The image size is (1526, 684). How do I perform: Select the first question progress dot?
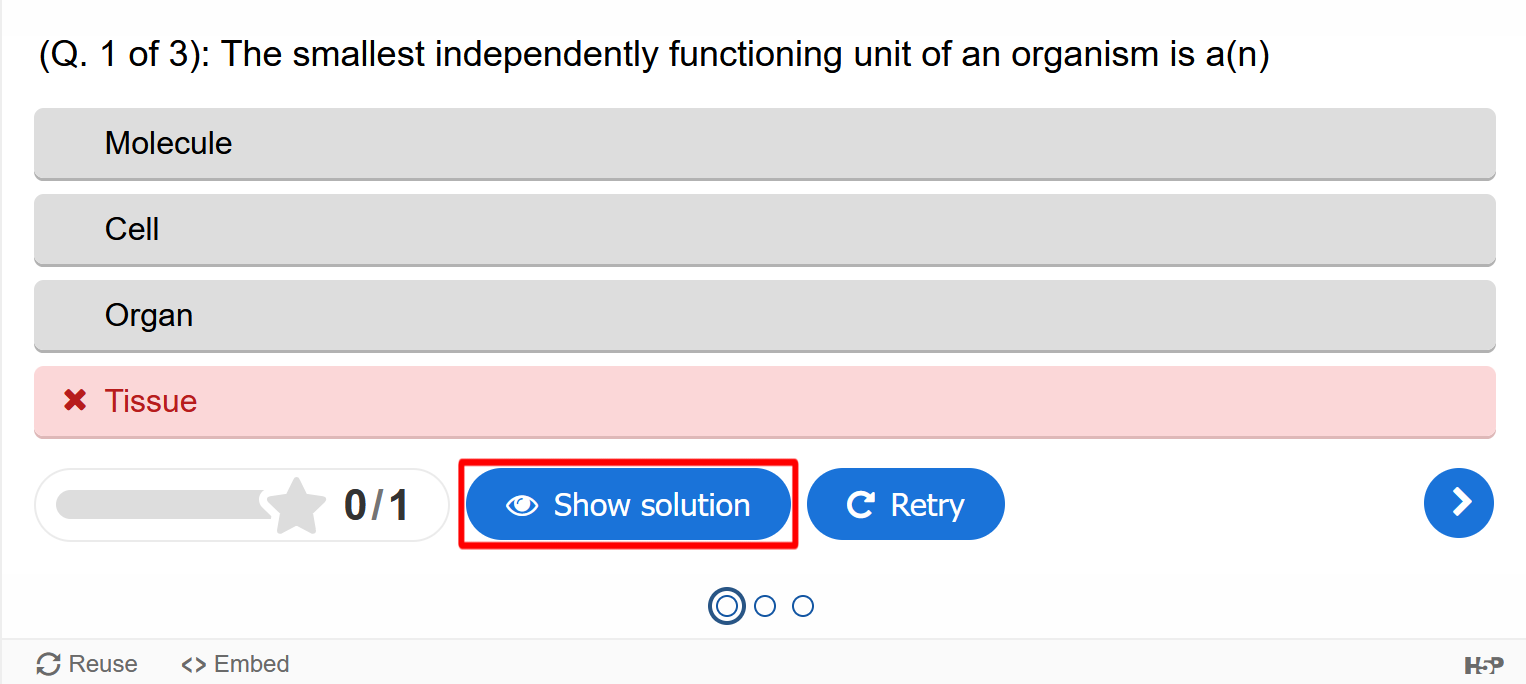click(x=727, y=606)
